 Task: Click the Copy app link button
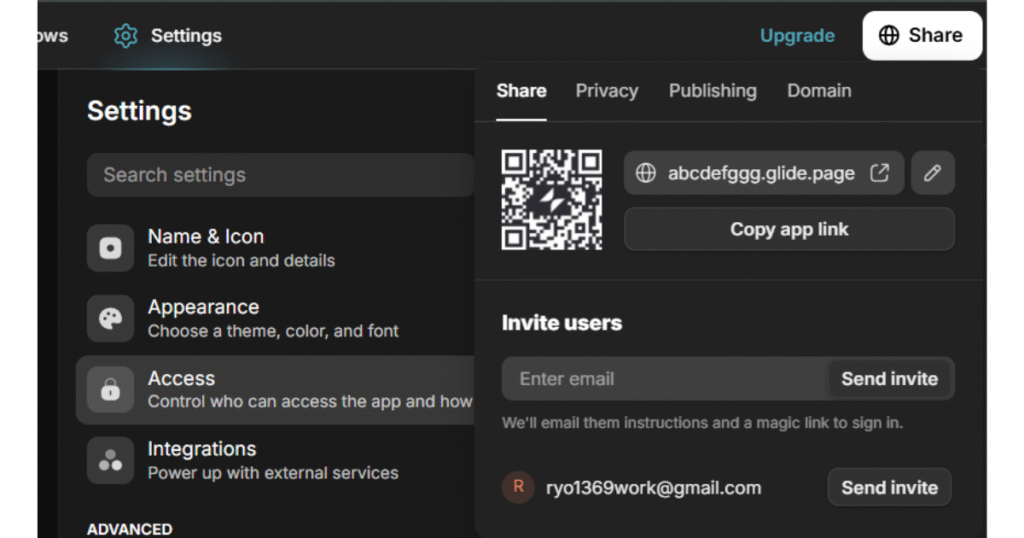(789, 229)
